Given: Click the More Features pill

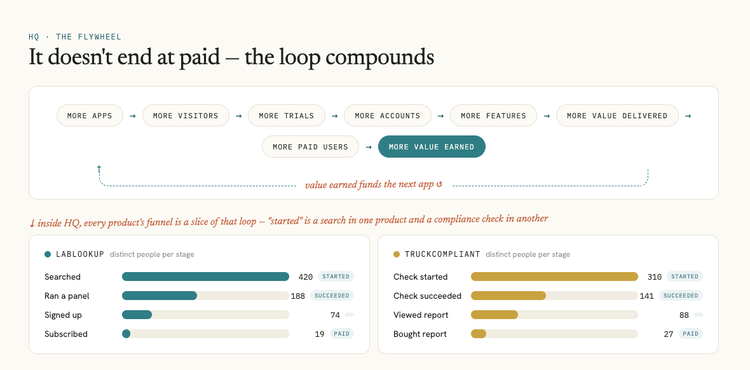Looking at the screenshot, I should tap(493, 116).
